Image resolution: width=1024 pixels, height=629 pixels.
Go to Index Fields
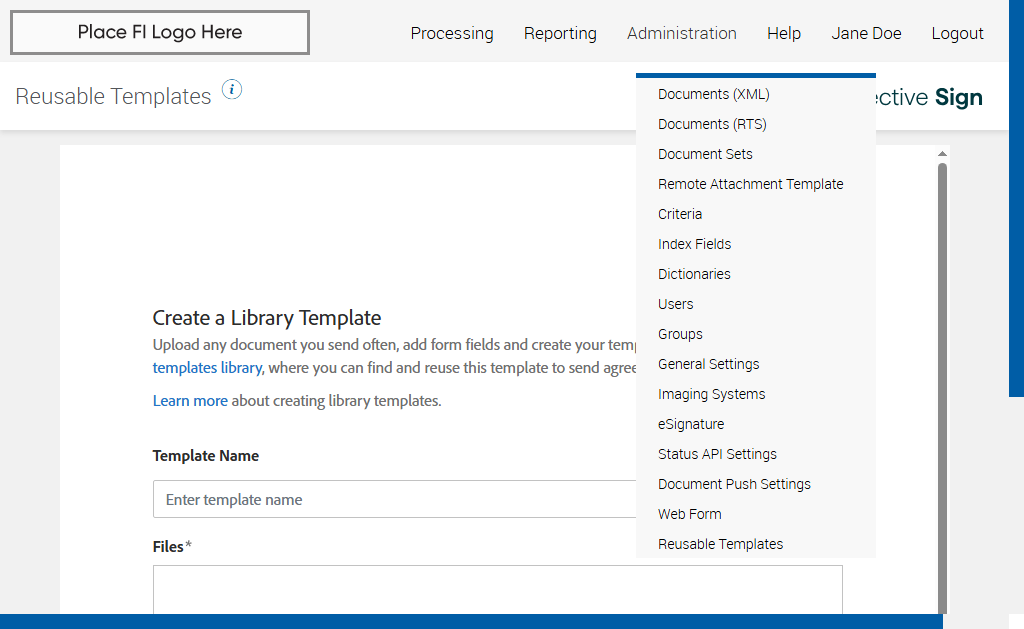pyautogui.click(x=694, y=244)
